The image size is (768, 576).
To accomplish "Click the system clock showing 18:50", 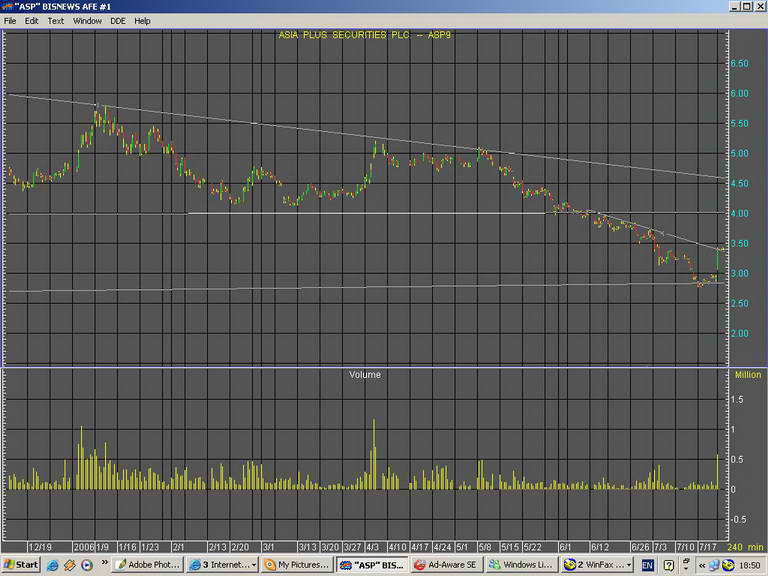I will (x=749, y=565).
